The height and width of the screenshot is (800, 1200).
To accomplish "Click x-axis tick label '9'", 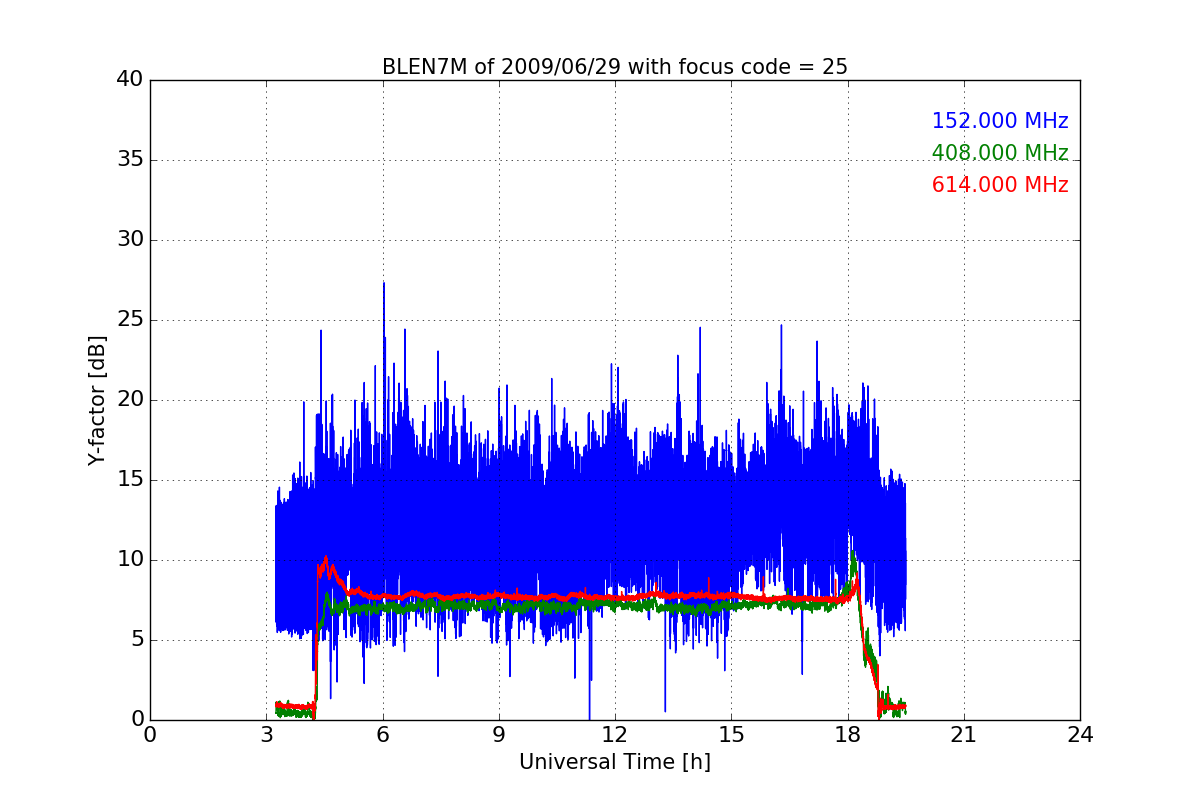I will [x=499, y=735].
